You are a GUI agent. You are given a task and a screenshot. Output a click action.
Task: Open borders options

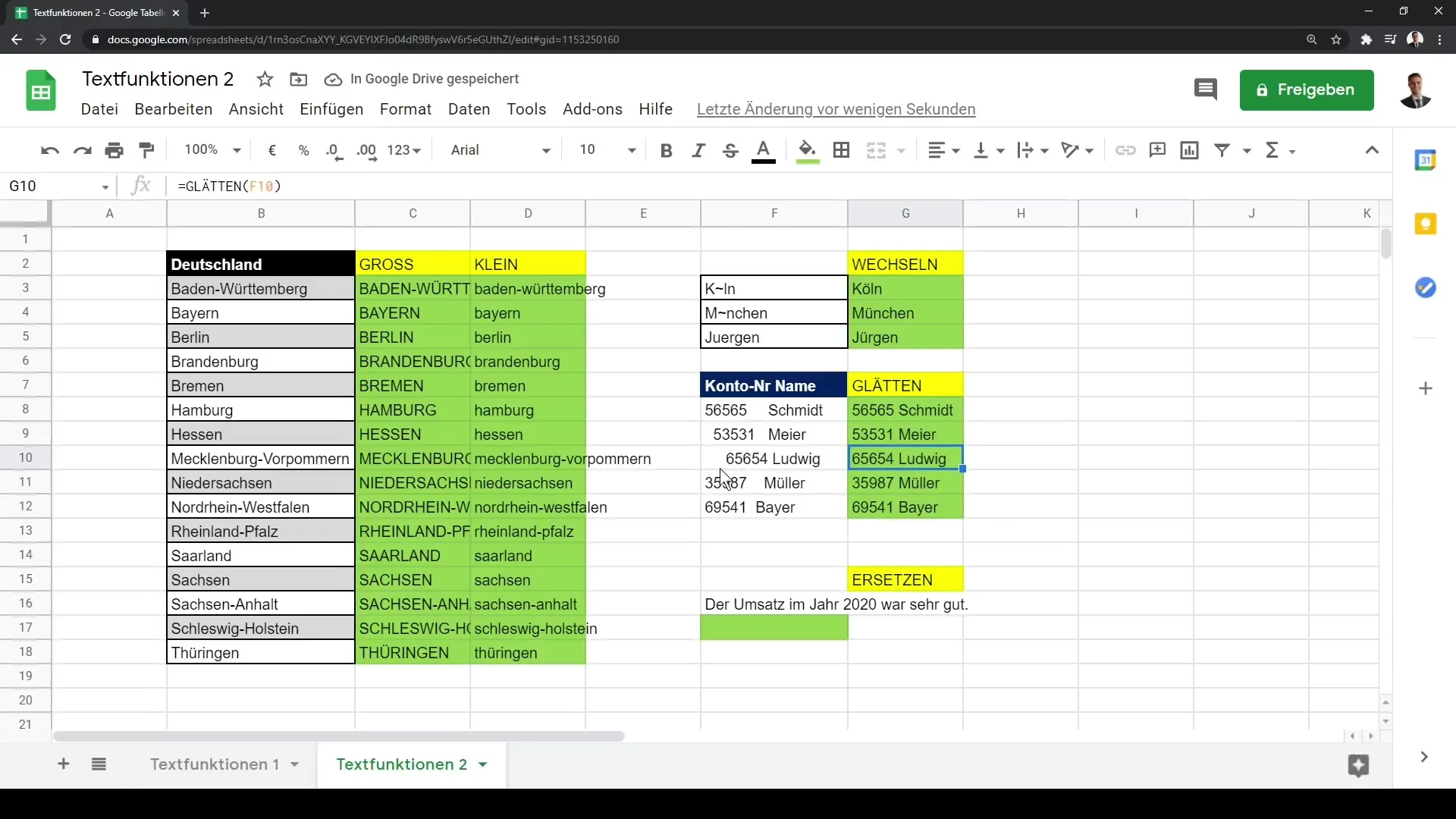tap(841, 150)
